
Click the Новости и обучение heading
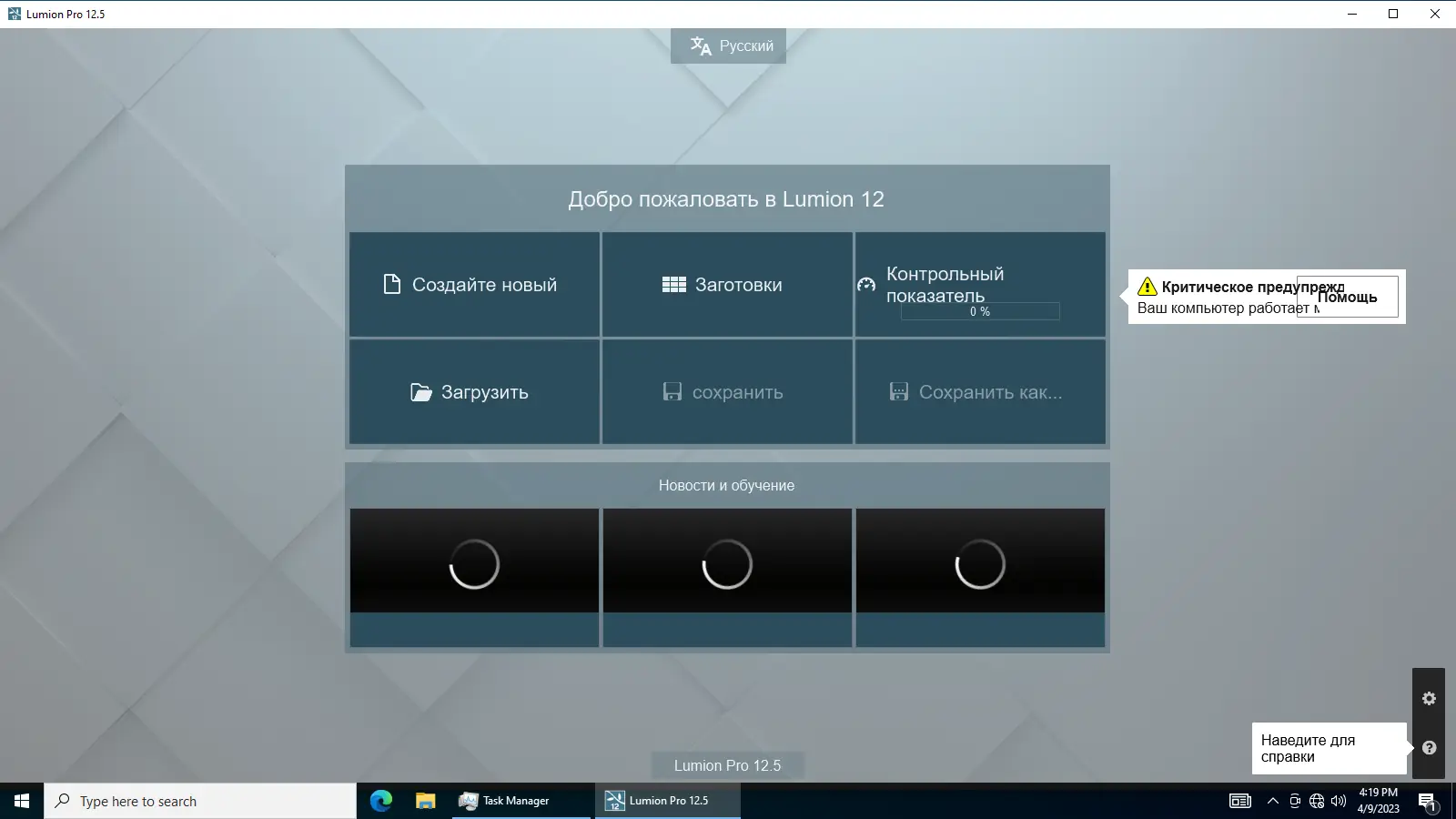point(726,486)
